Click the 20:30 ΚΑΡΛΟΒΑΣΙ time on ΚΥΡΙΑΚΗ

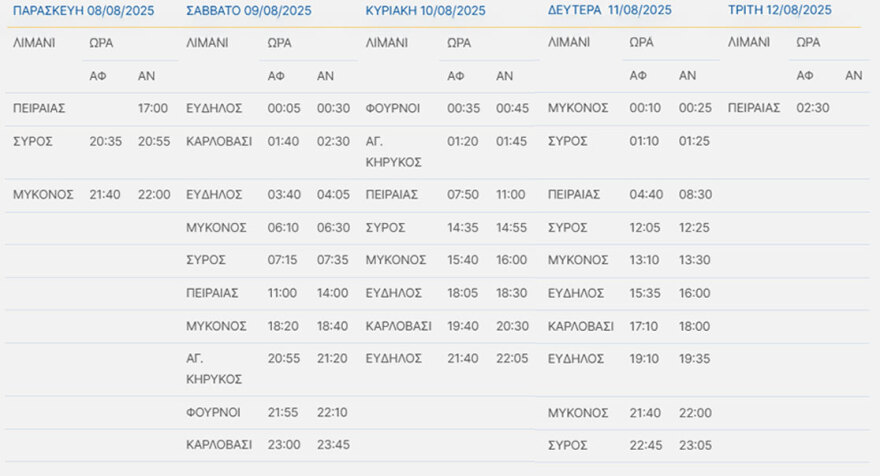[x=512, y=326]
